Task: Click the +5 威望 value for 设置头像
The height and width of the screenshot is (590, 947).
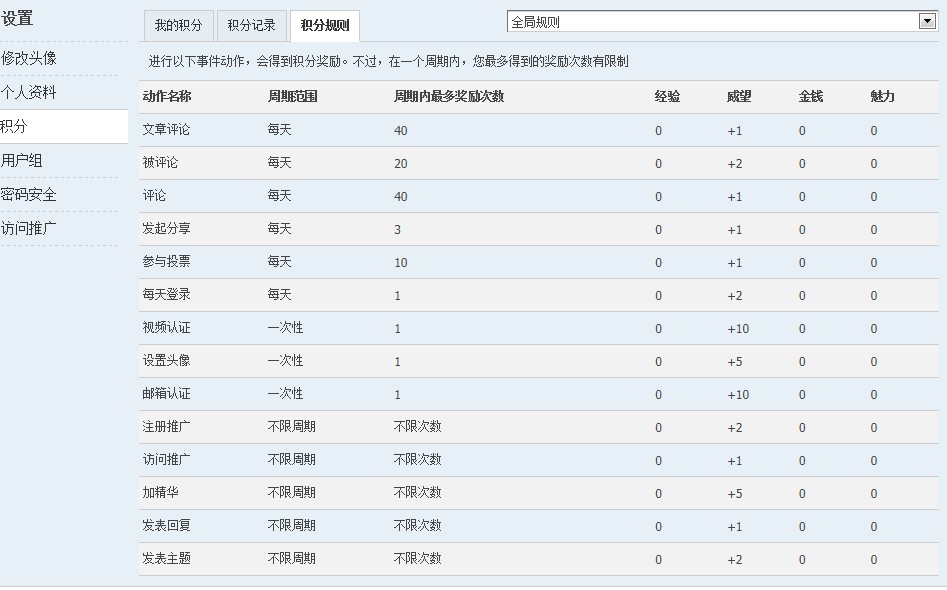Action: coord(735,362)
